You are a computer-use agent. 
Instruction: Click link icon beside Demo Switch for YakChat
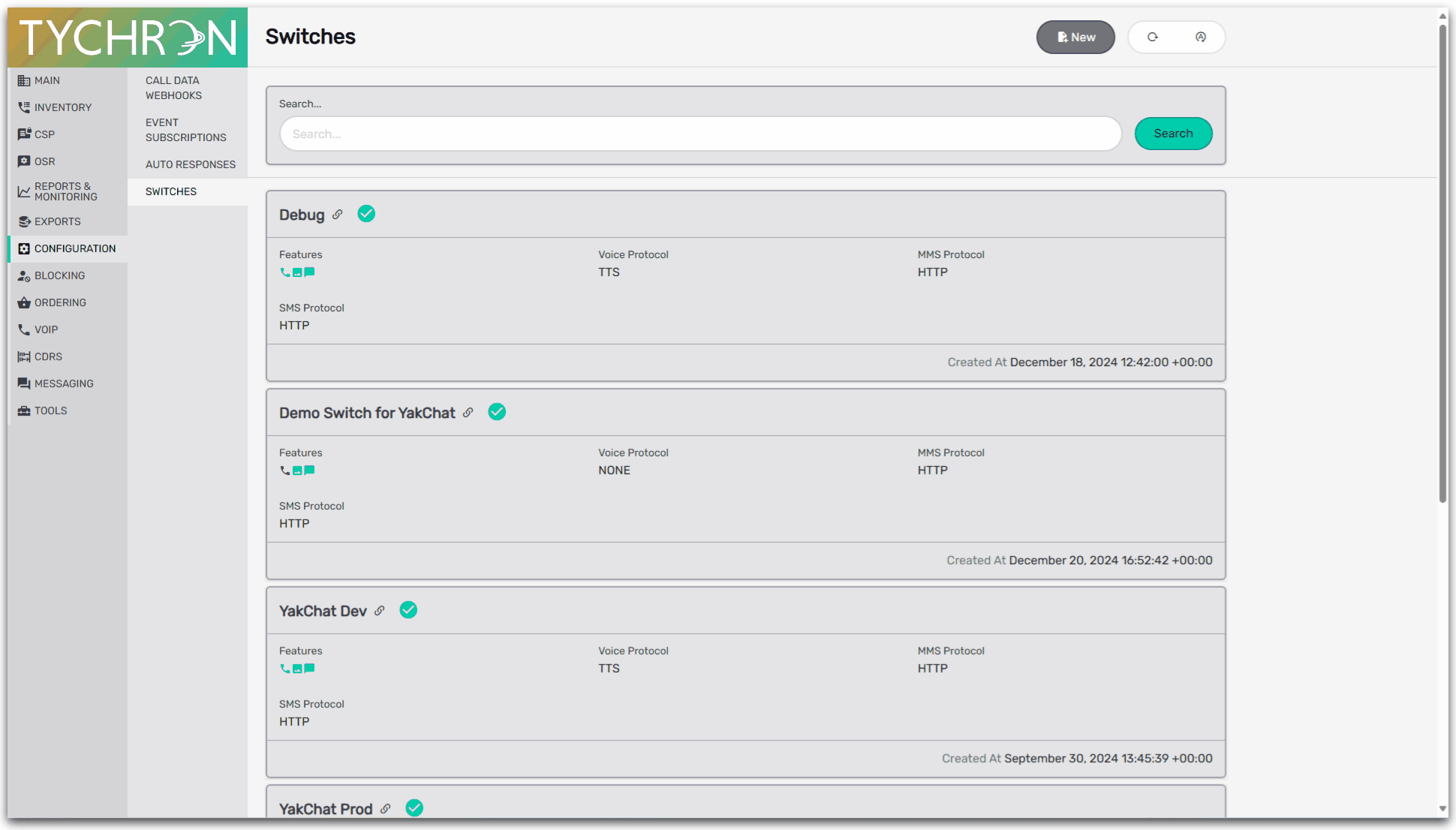pos(468,413)
